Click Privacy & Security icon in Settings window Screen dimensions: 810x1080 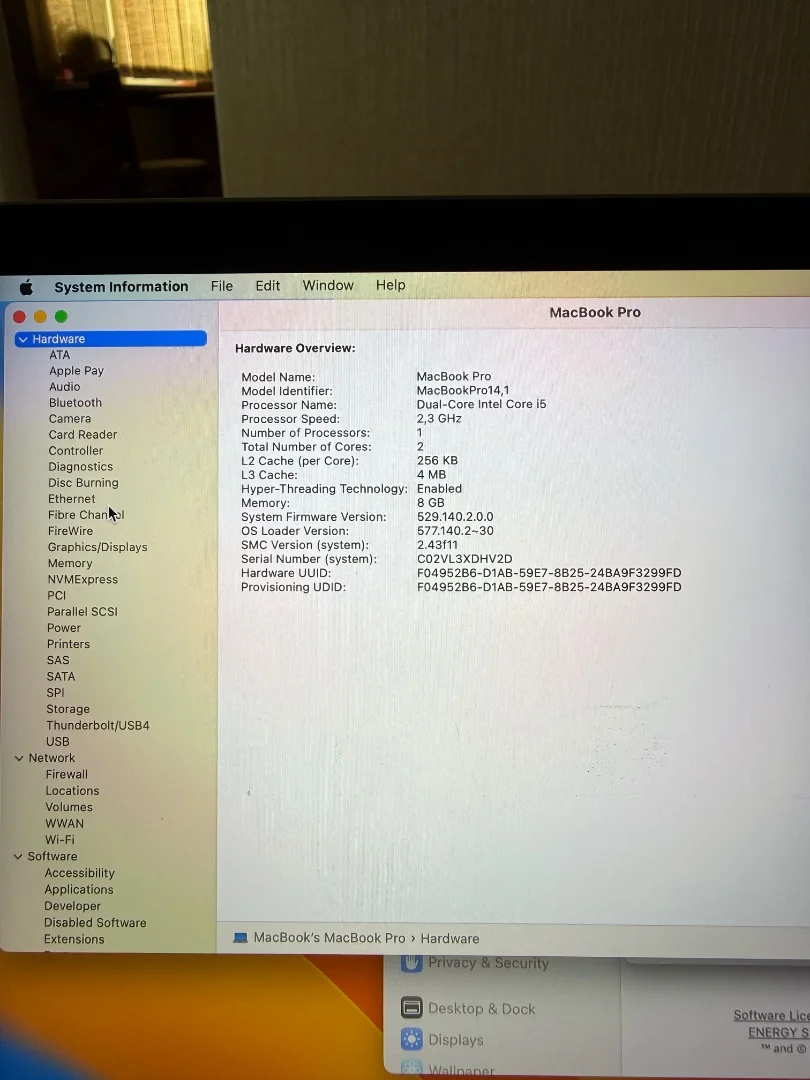(x=411, y=962)
